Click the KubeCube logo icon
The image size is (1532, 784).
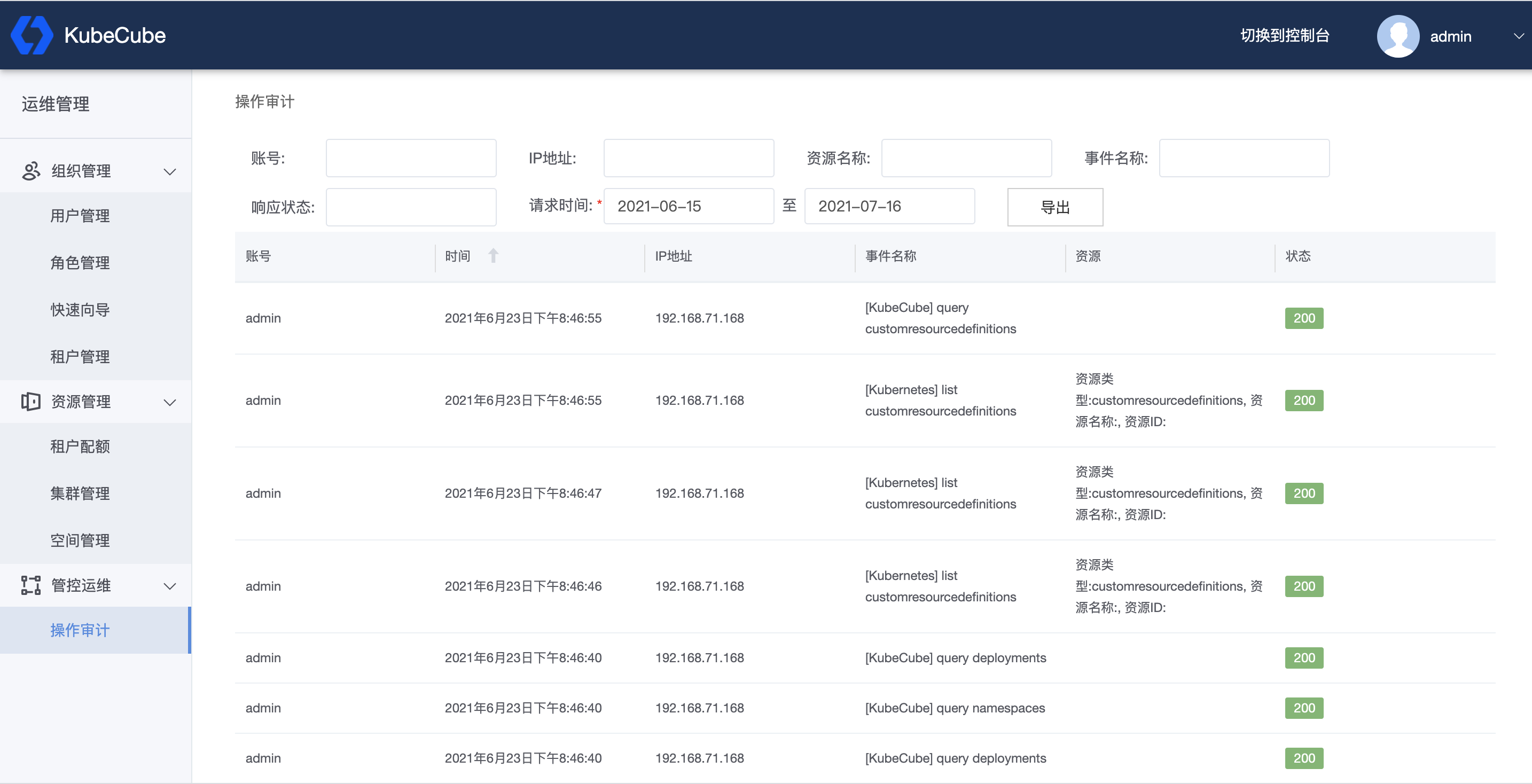[x=32, y=36]
